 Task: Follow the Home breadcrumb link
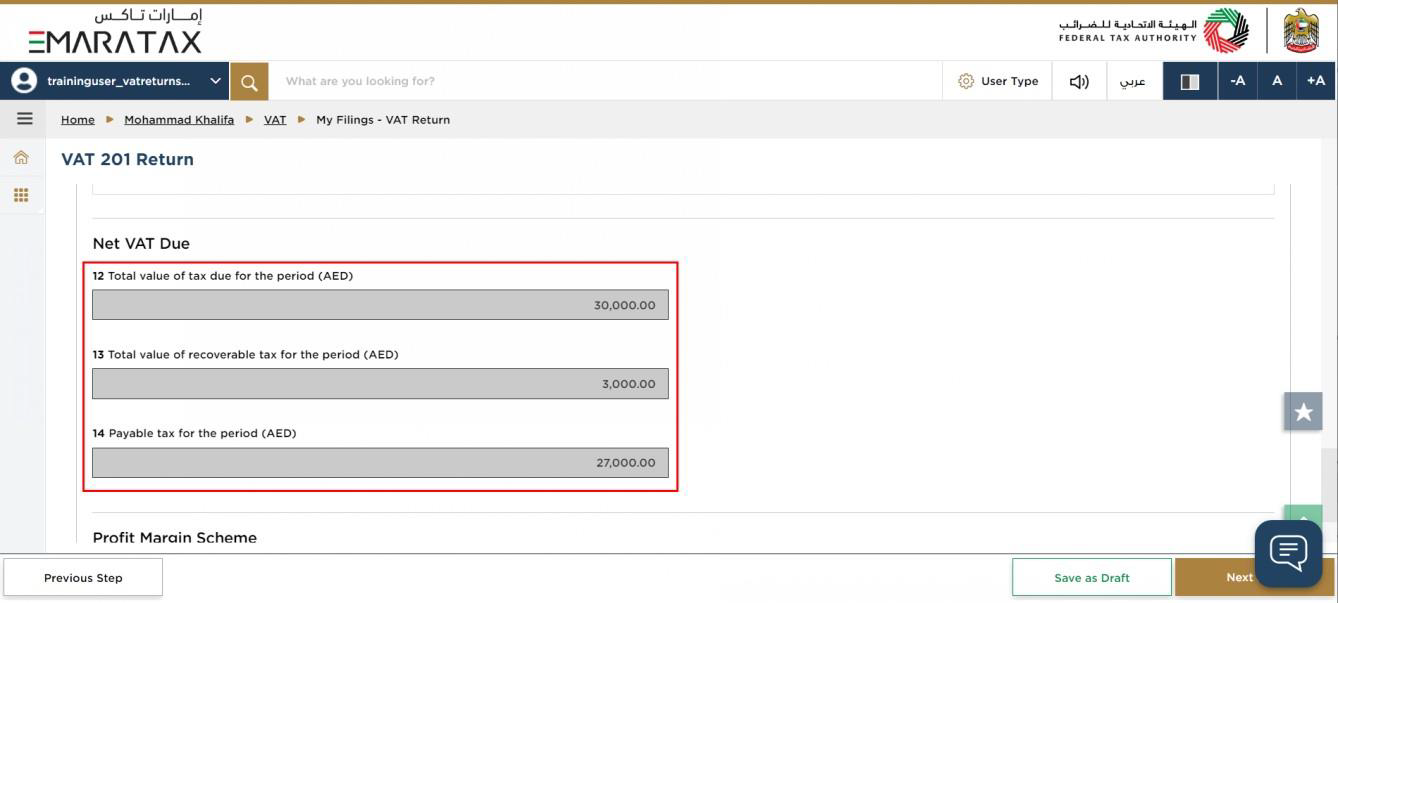78,119
